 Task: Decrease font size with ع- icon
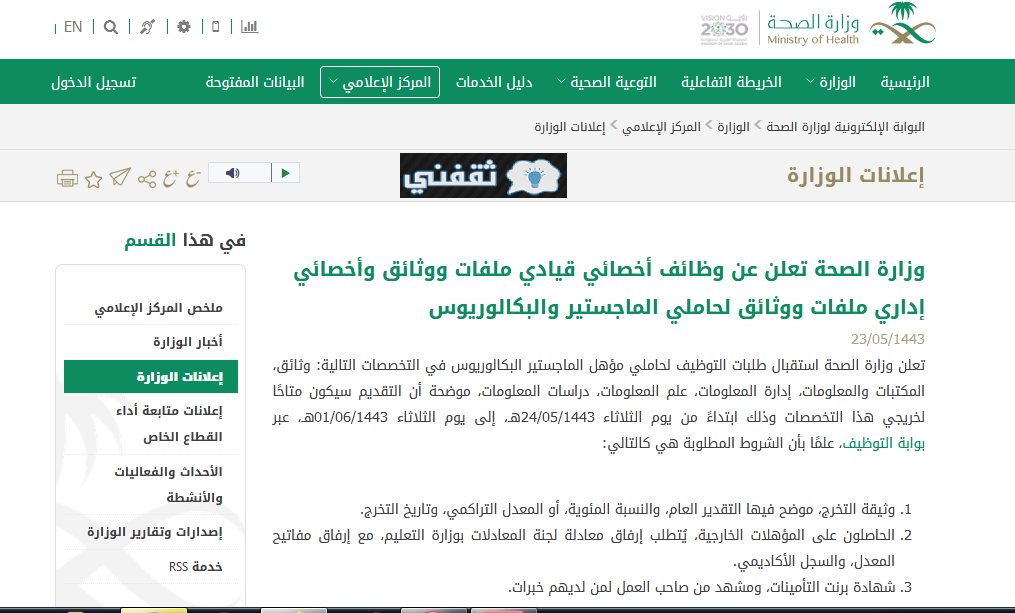coord(193,177)
